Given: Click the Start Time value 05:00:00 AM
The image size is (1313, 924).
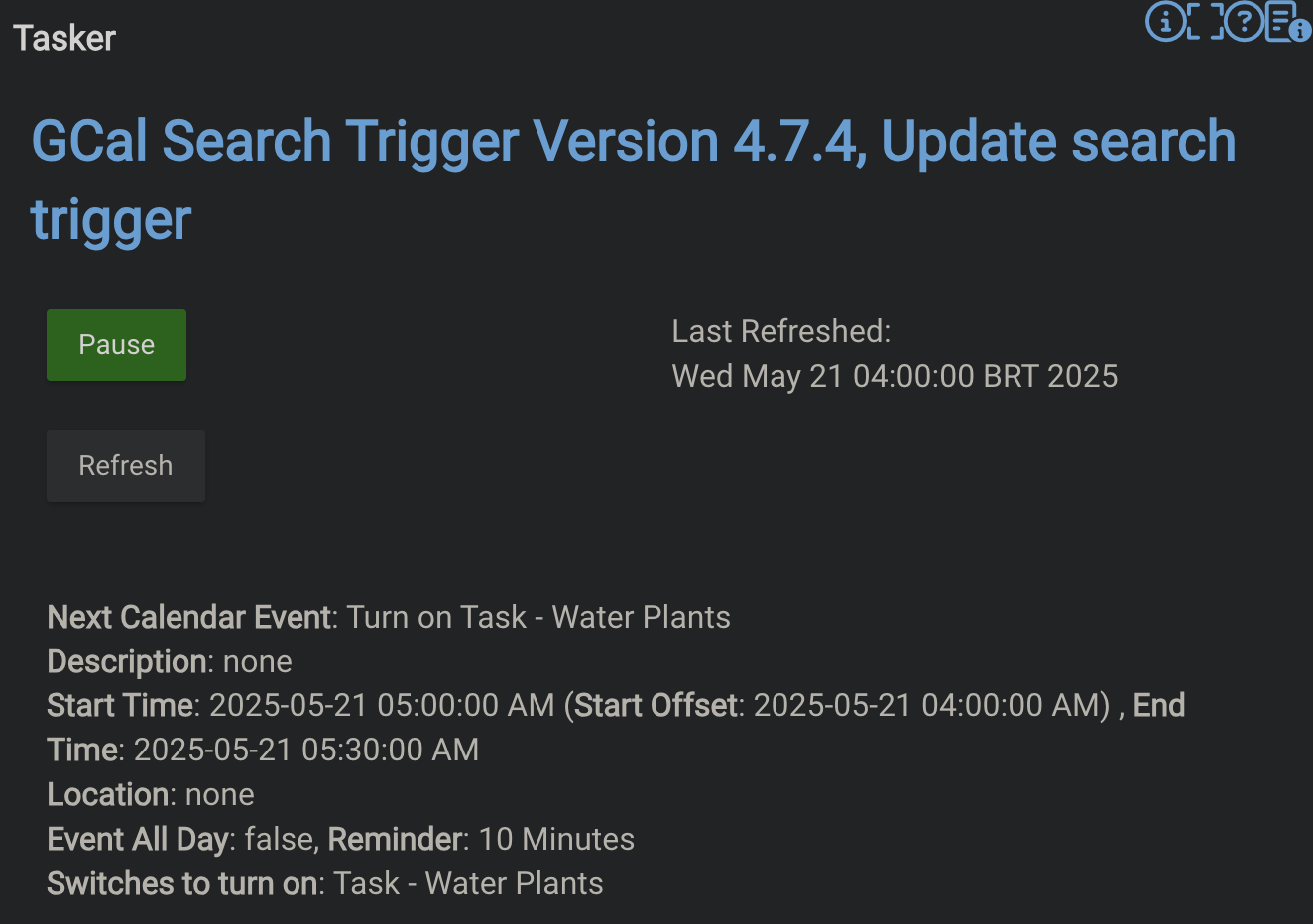Looking at the screenshot, I should (x=382, y=705).
